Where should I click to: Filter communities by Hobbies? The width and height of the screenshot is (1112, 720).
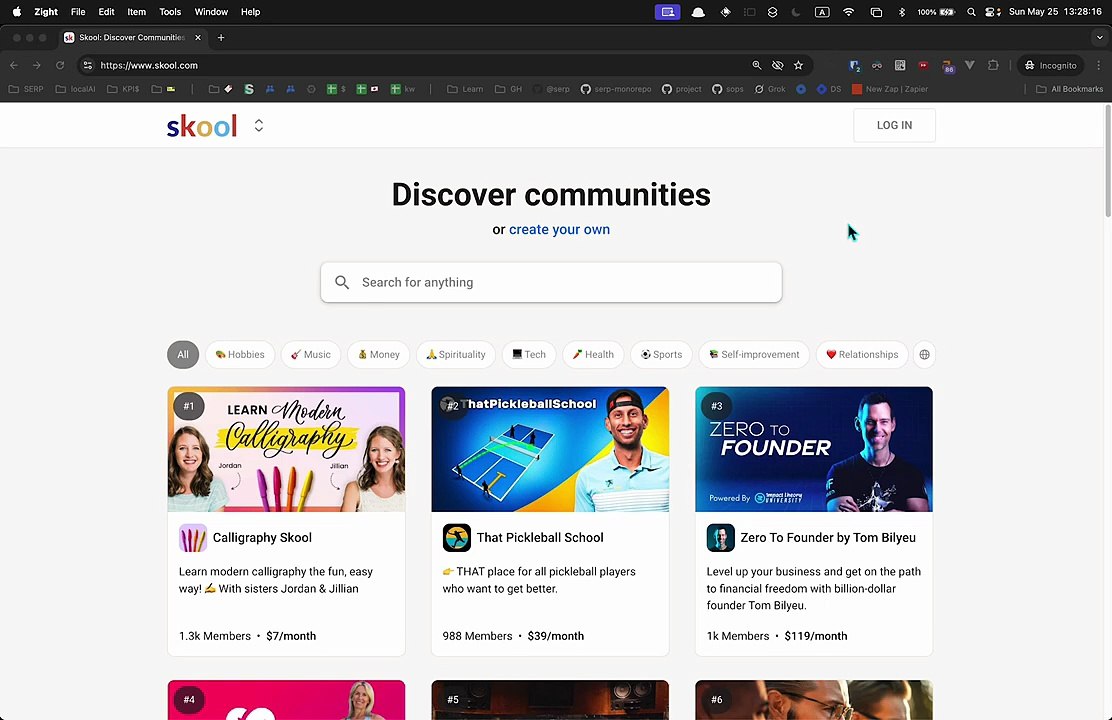(240, 355)
